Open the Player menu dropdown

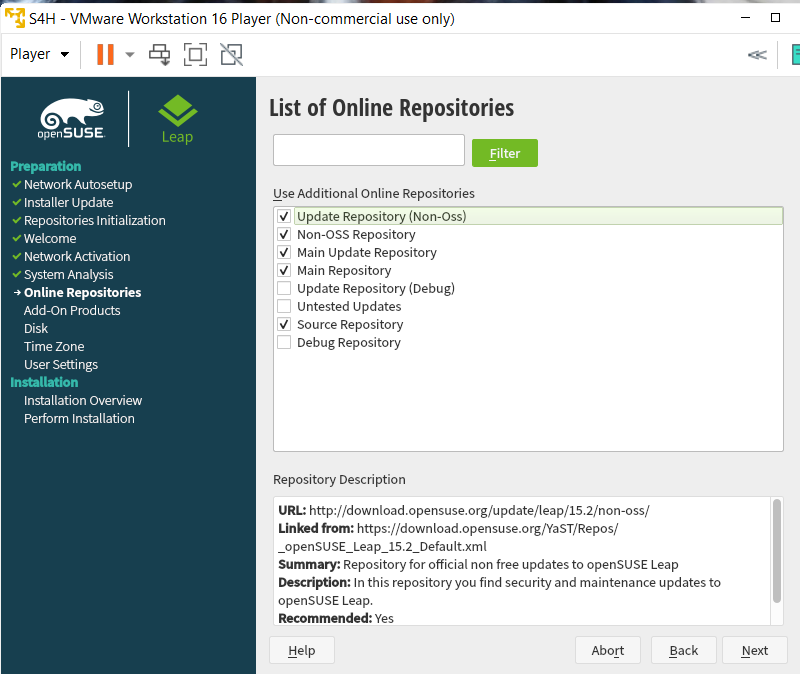pos(39,54)
